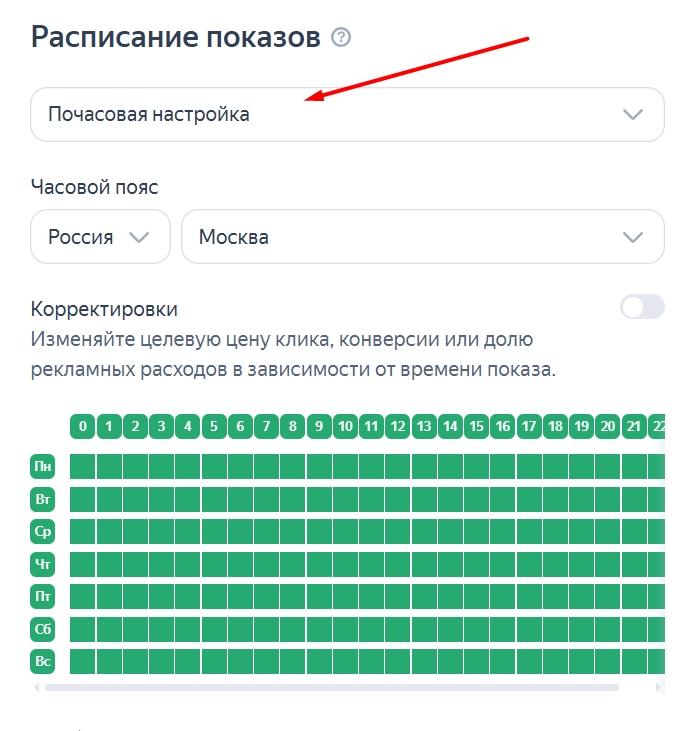Screen dimensions: 696x731
Task: Toggle the whole Ср day row
Action: click(43, 532)
